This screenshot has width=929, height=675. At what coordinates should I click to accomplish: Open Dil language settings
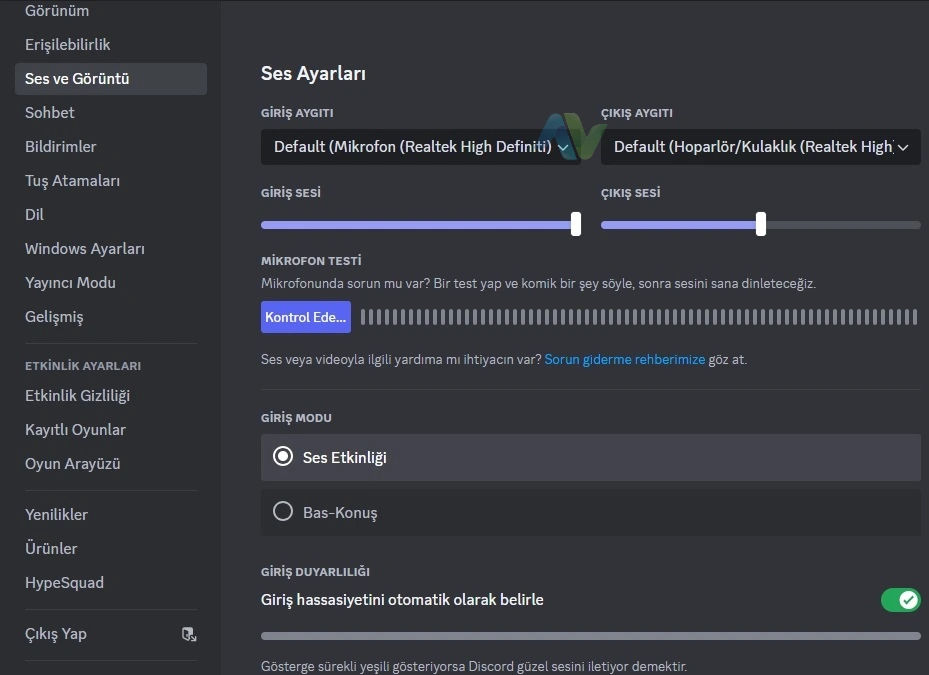[34, 215]
